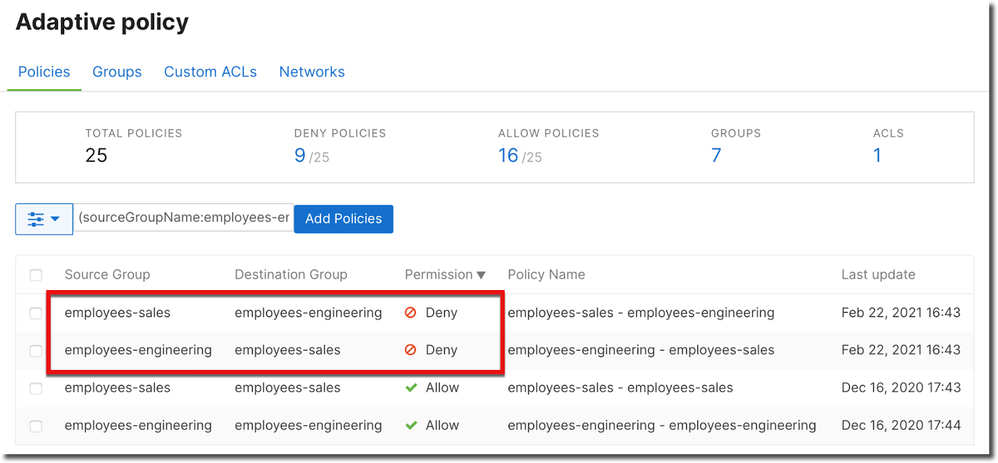Screen dimensions: 998x463
Task: Toggle the select-all checkbox in table header
Action: click(36, 275)
